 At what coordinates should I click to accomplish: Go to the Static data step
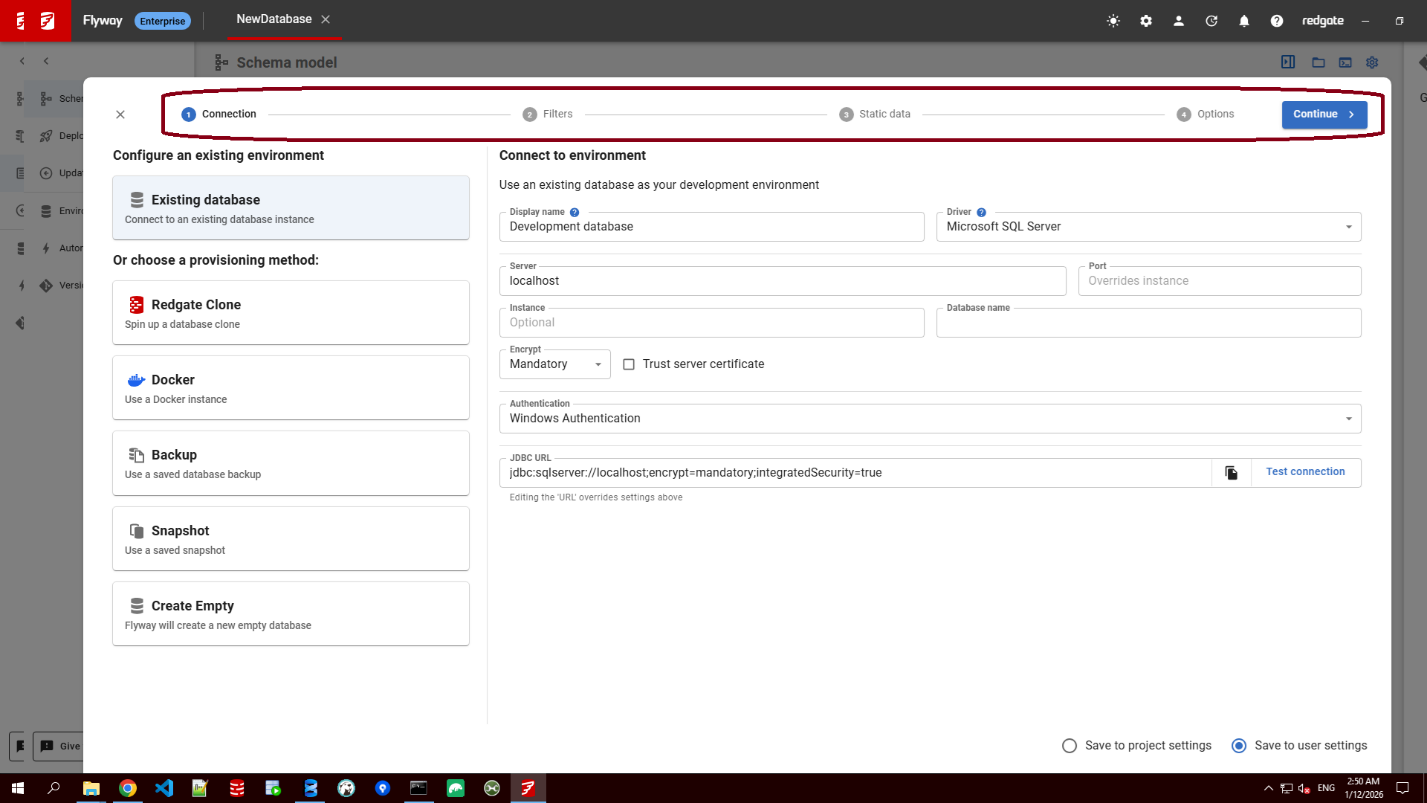click(875, 114)
